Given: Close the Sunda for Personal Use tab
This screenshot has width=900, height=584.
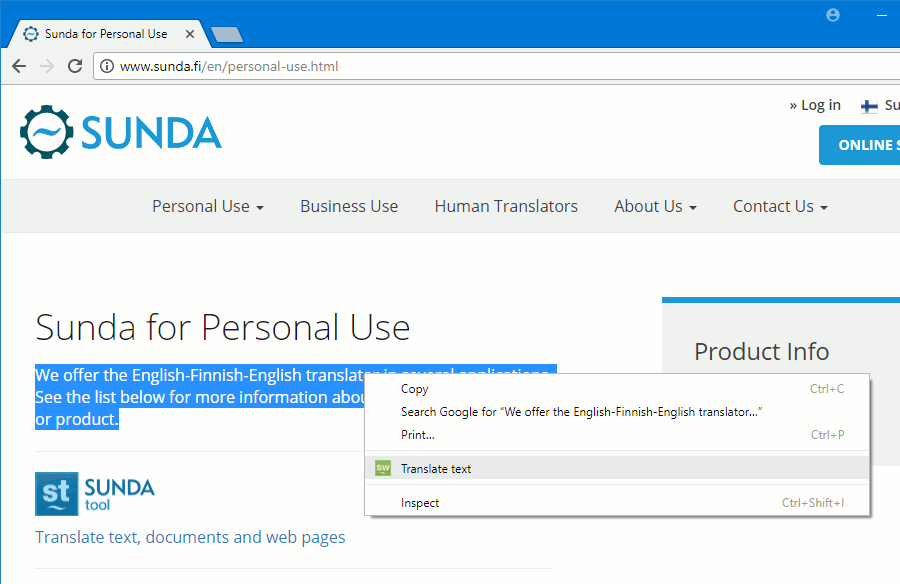Looking at the screenshot, I should (x=190, y=34).
